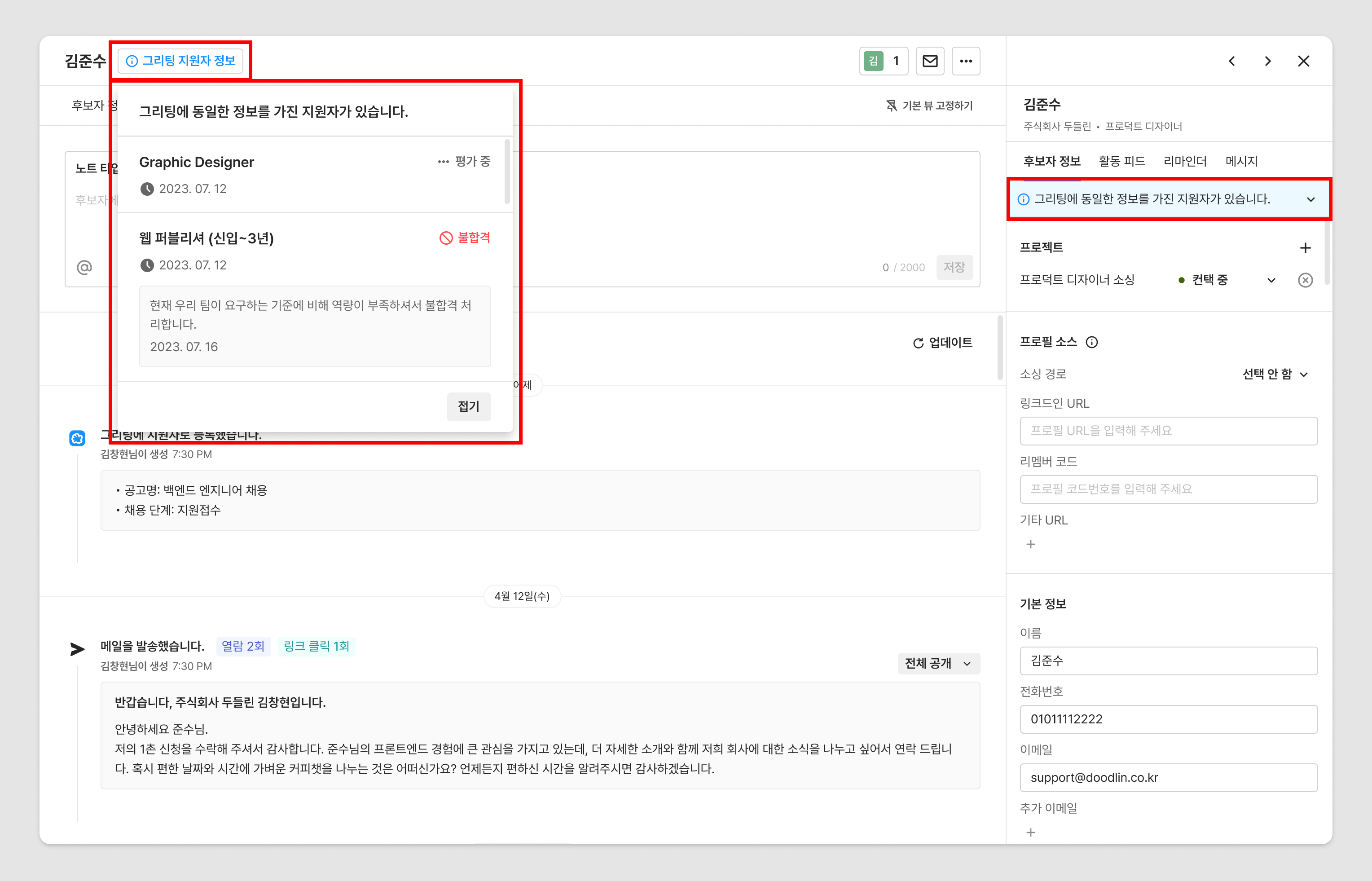
Task: Click the popup list scrollbar
Action: pyautogui.click(x=507, y=172)
